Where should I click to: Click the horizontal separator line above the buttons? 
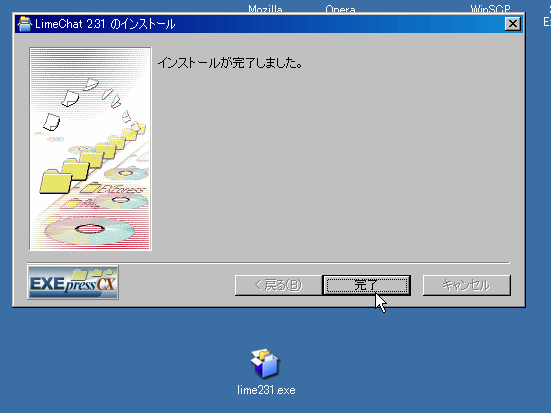click(268, 263)
